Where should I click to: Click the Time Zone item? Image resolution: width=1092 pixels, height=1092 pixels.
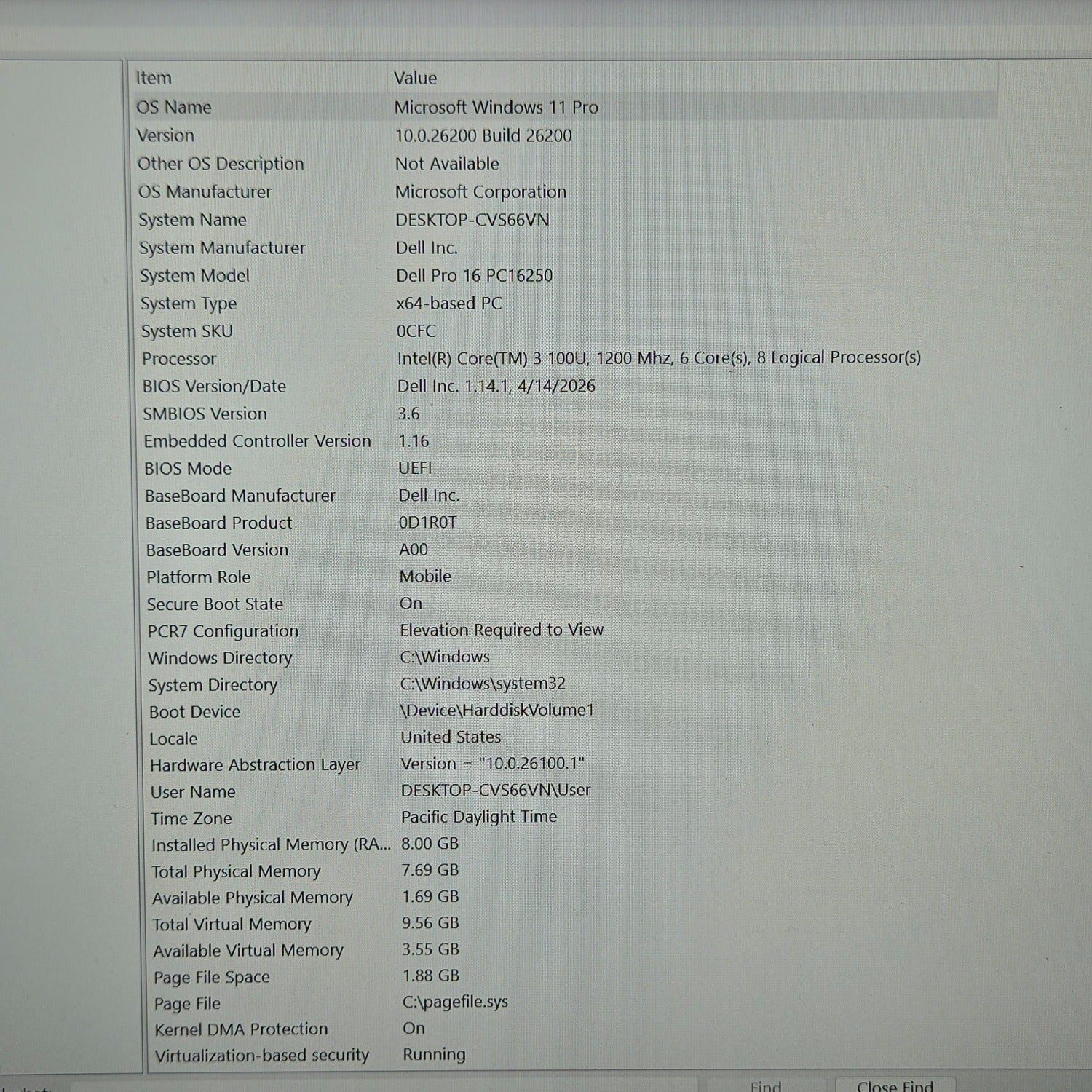click(191, 819)
